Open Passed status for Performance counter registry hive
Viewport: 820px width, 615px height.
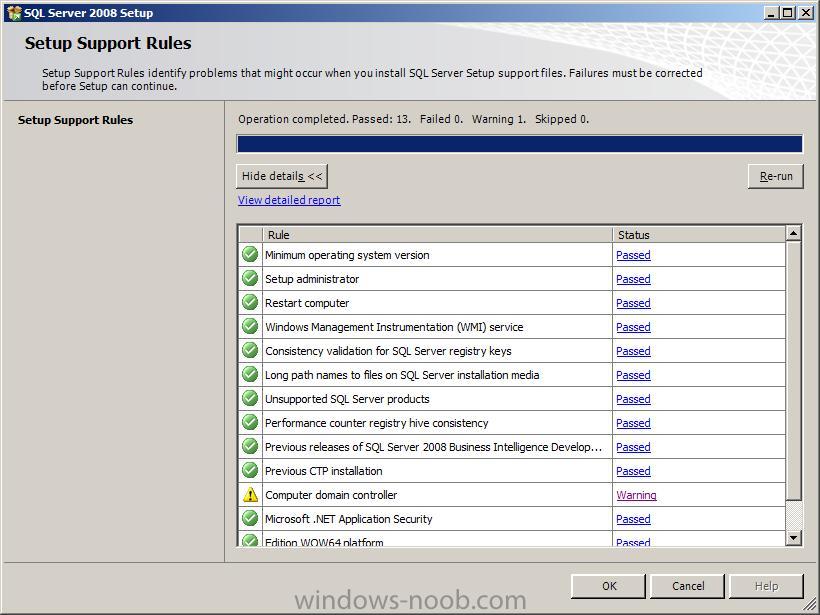click(633, 423)
